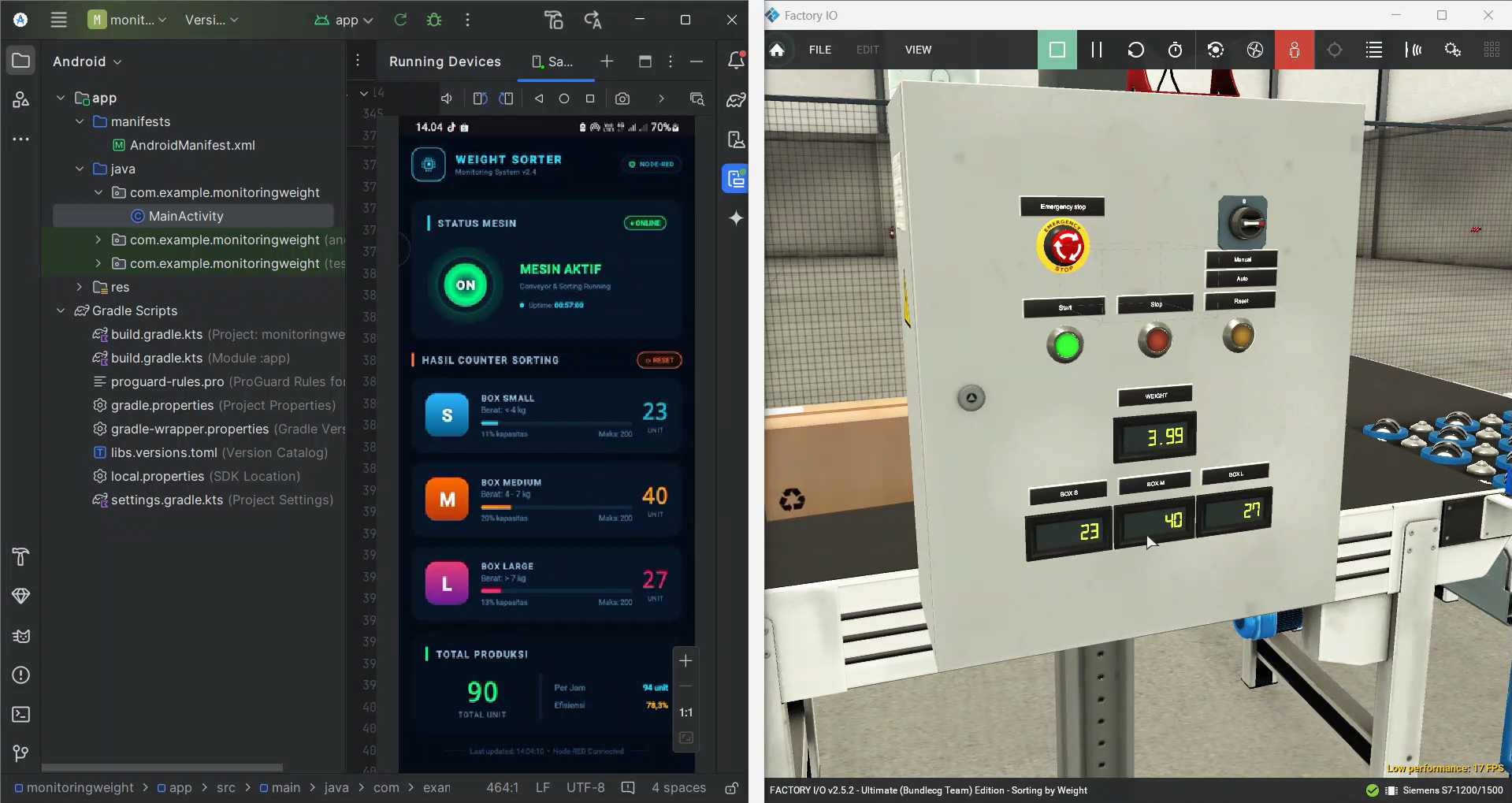Select the orbit camera mode
Viewport: 1512px width, 803px height.
coord(1216,50)
